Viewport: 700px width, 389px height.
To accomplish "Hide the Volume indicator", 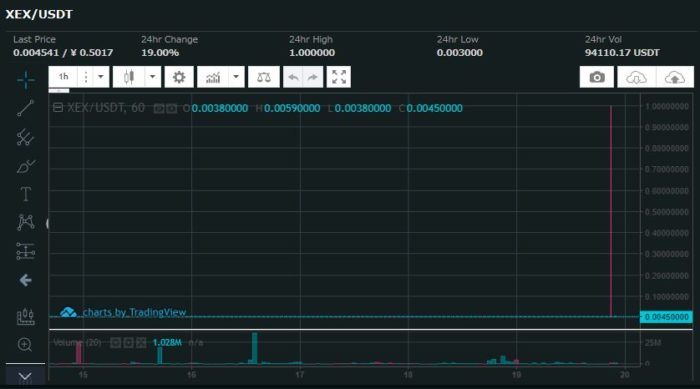I will 116,343.
